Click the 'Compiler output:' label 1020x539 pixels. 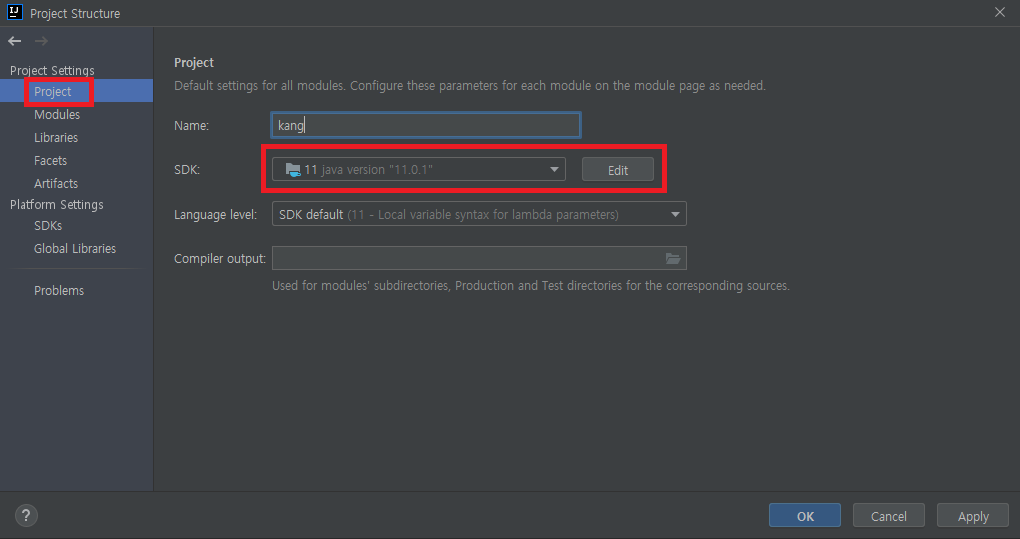click(220, 259)
